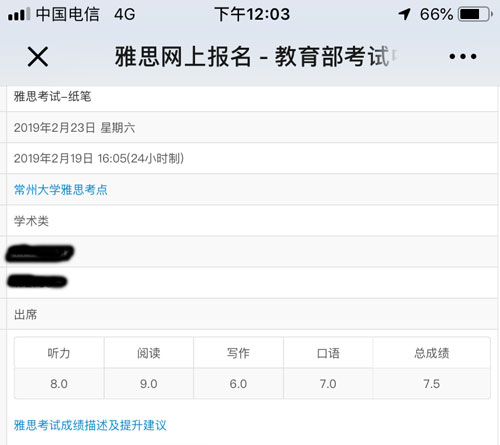Select the 学术类 test type row
Image resolution: width=500 pixels, height=445 pixels.
point(252,221)
